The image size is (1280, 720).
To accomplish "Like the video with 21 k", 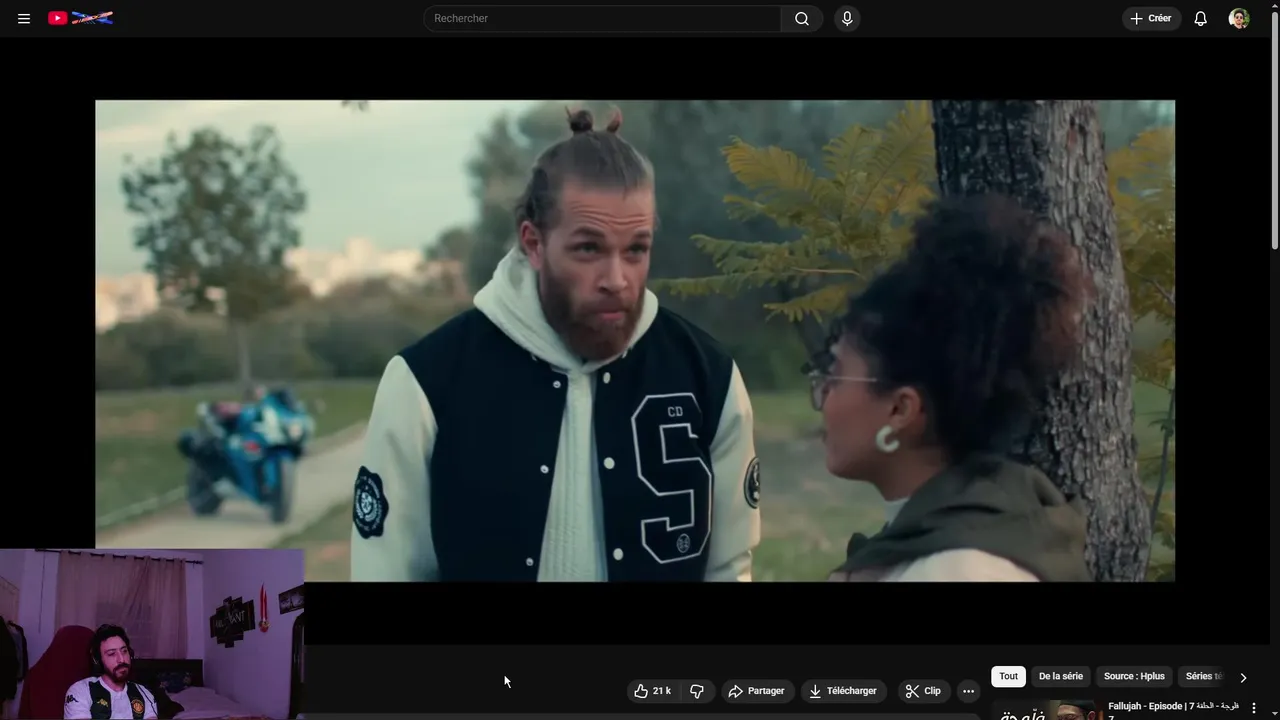I will [x=653, y=691].
